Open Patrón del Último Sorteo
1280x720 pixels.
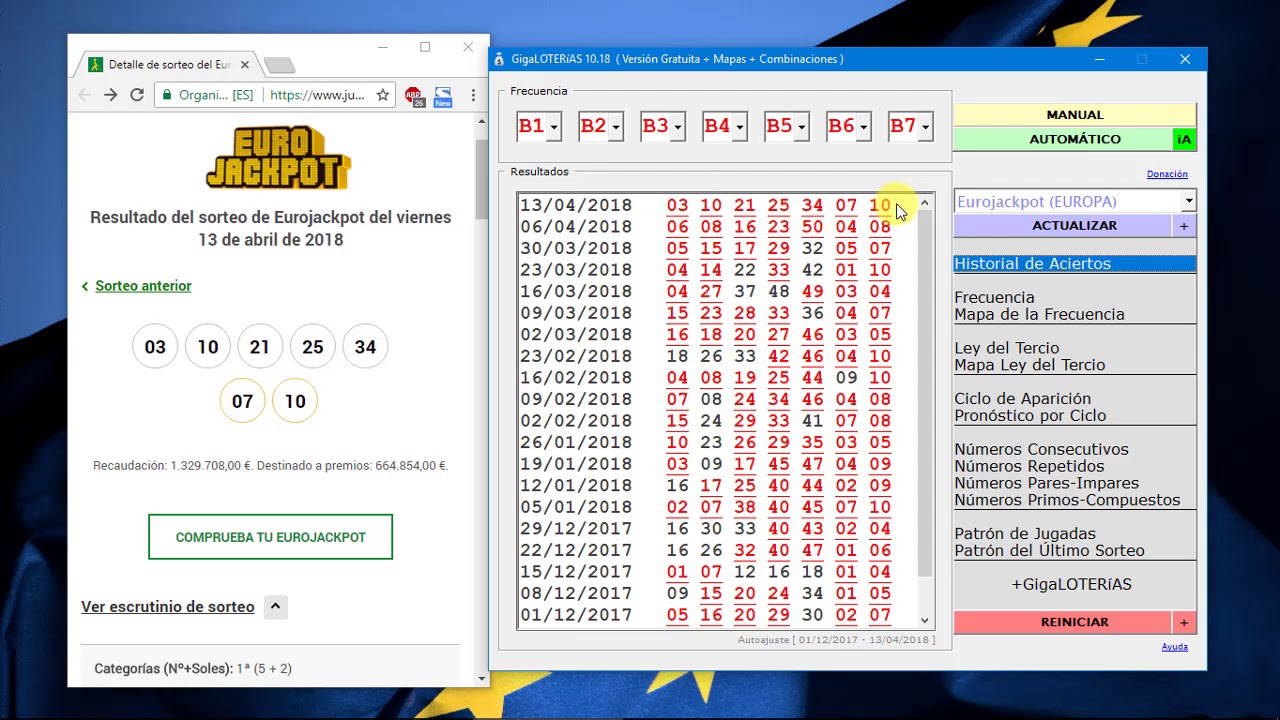1049,550
